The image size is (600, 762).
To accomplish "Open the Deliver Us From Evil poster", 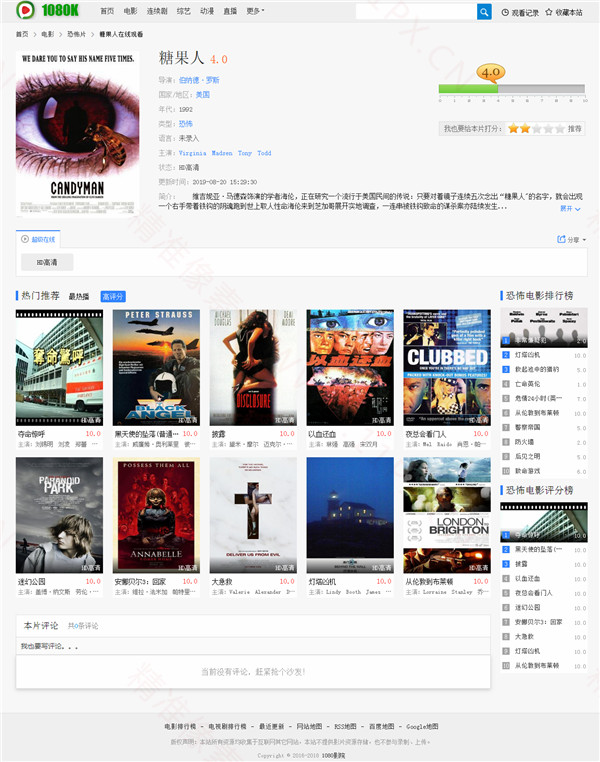I will tap(253, 515).
